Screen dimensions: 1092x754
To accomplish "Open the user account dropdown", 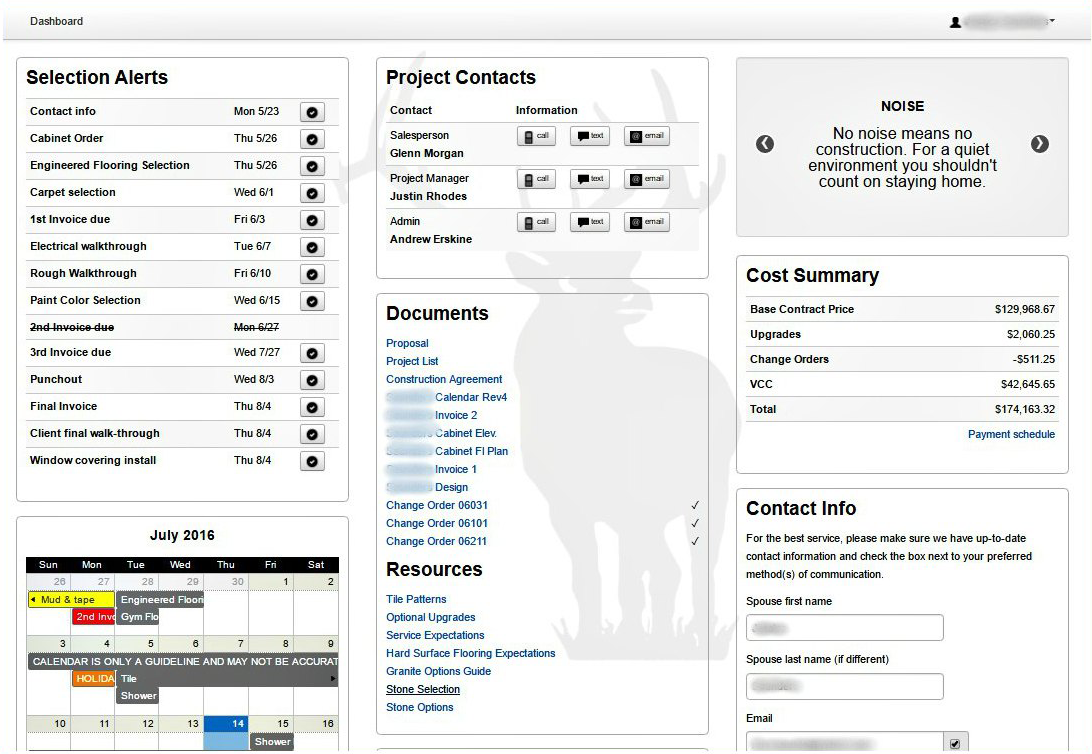I will pyautogui.click(x=1002, y=22).
